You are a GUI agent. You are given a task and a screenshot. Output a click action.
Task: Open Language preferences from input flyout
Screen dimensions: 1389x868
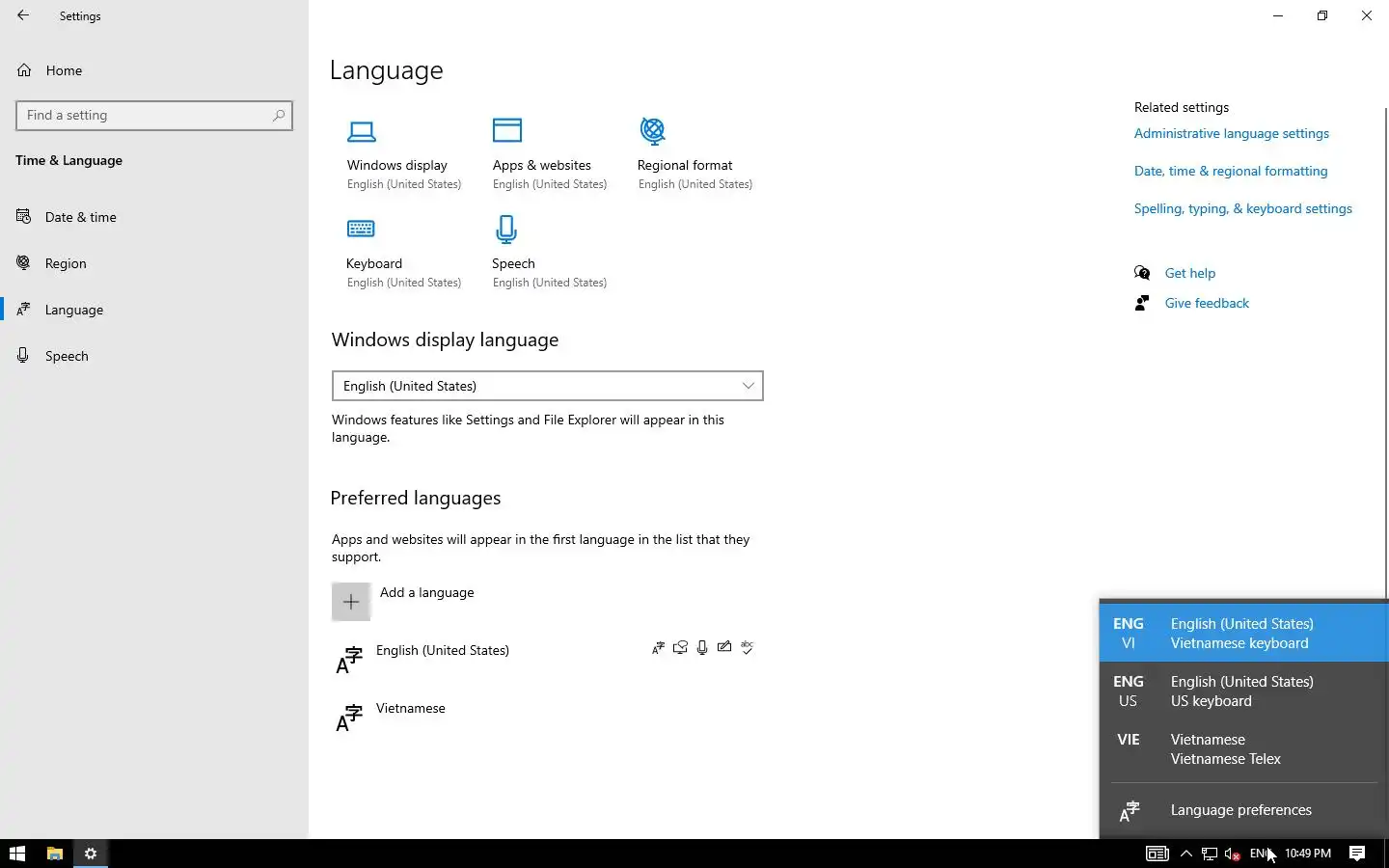[x=1244, y=810]
